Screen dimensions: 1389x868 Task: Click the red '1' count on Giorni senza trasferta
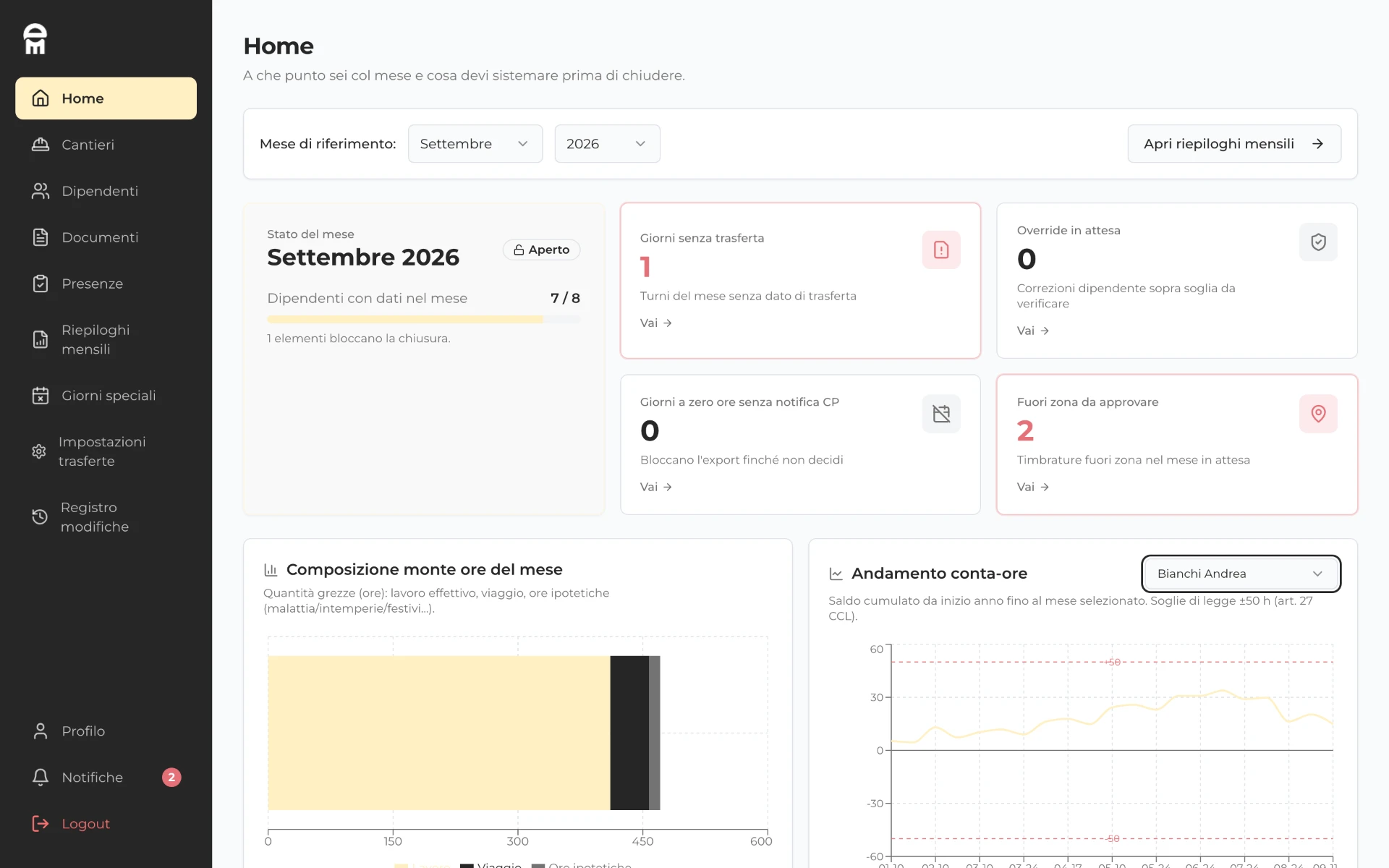645,267
